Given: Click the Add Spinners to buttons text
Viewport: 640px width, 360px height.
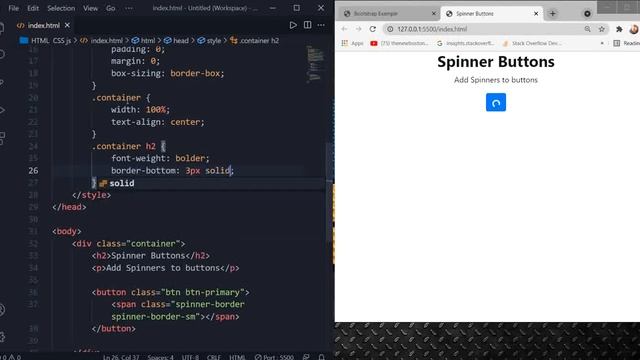Looking at the screenshot, I should 496,80.
